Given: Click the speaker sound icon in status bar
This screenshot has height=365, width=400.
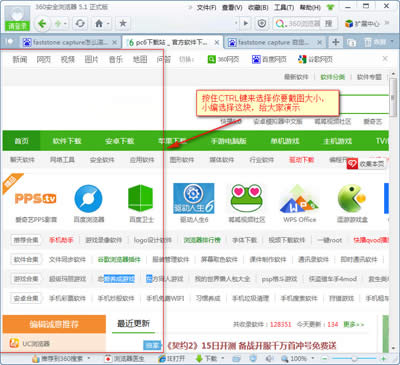Looking at the screenshot, I should coord(269,359).
